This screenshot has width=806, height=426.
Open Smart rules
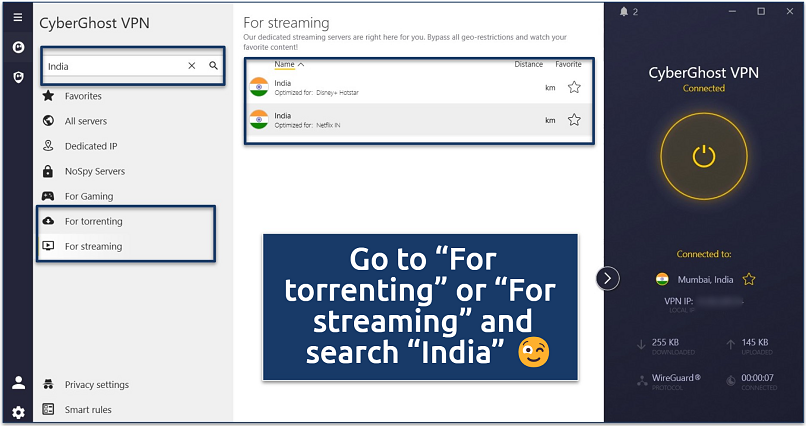click(x=88, y=409)
